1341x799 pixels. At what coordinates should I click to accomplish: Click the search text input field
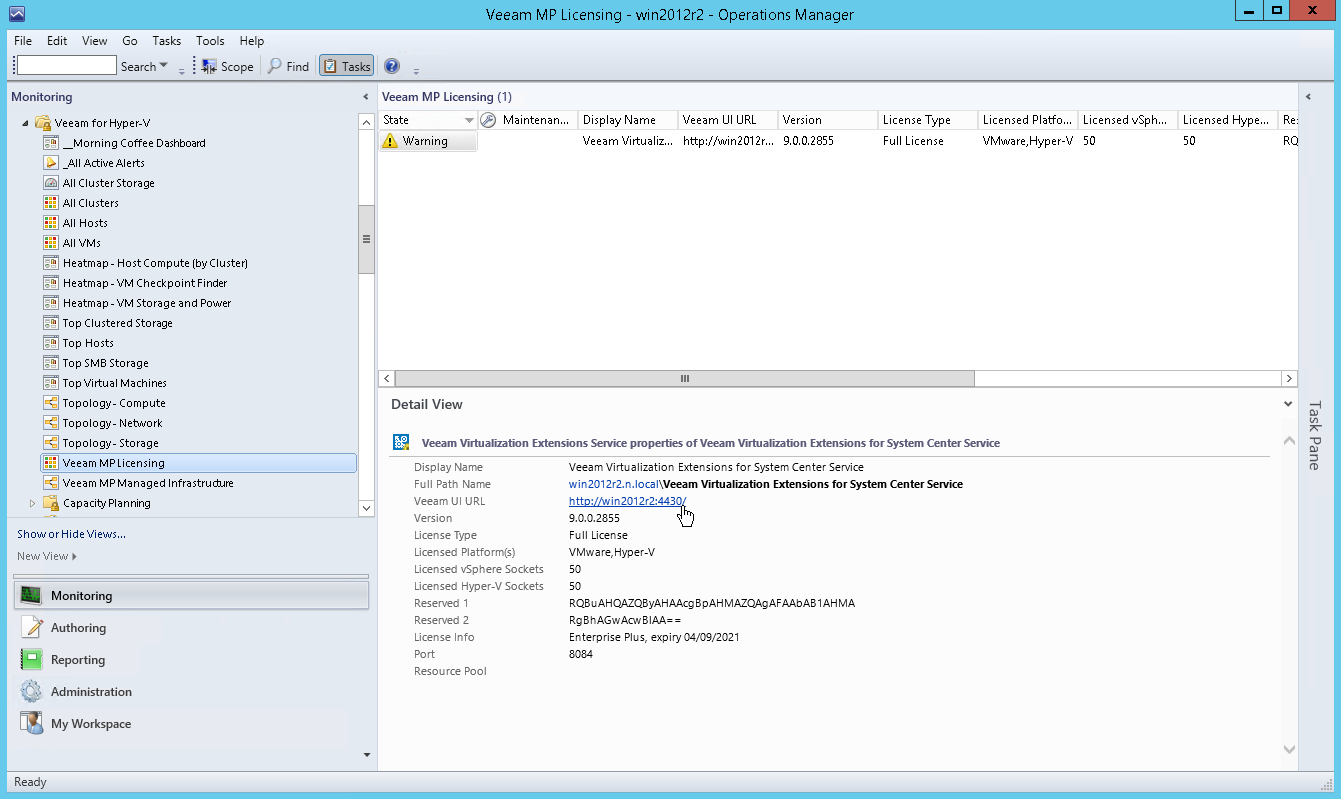67,66
